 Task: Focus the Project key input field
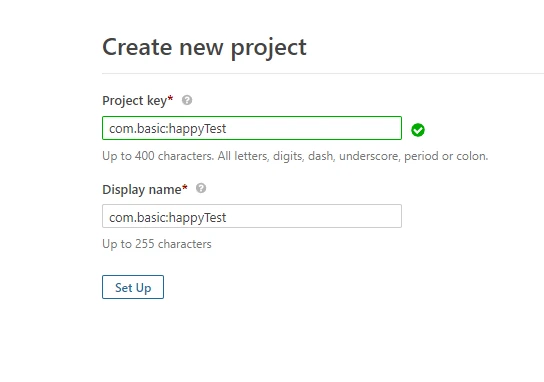(252, 128)
